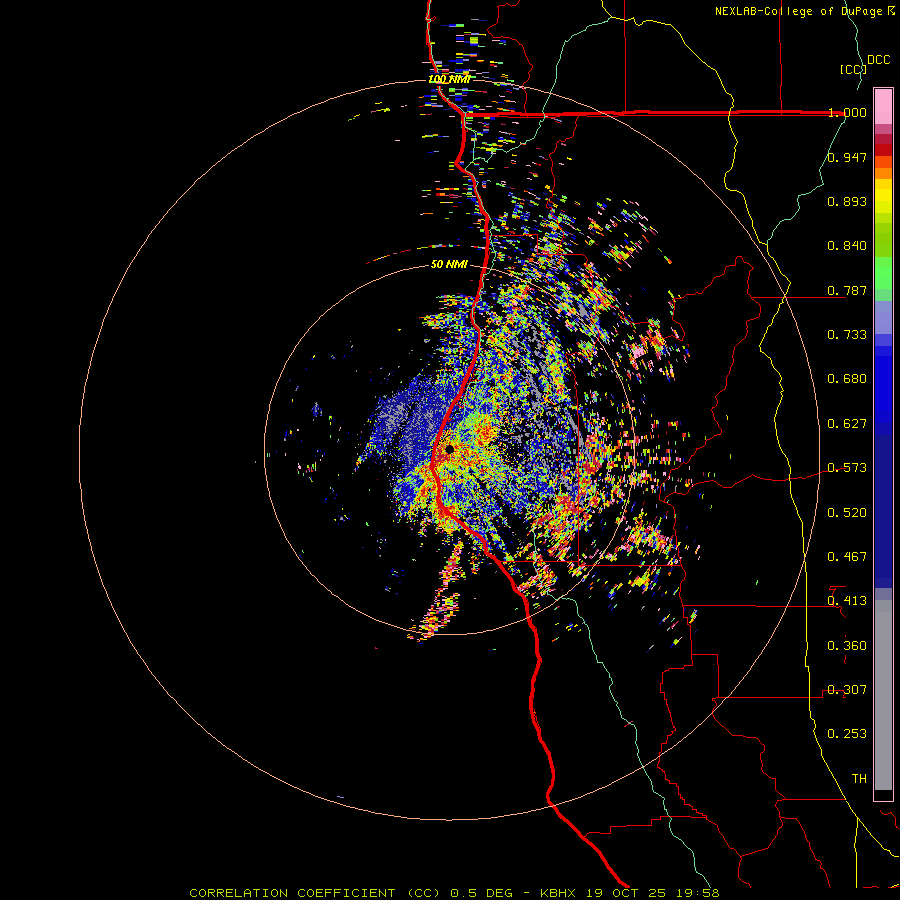Pick the pink color at the top of the color bar
Viewport: 900px width, 900px height.
pos(883,106)
